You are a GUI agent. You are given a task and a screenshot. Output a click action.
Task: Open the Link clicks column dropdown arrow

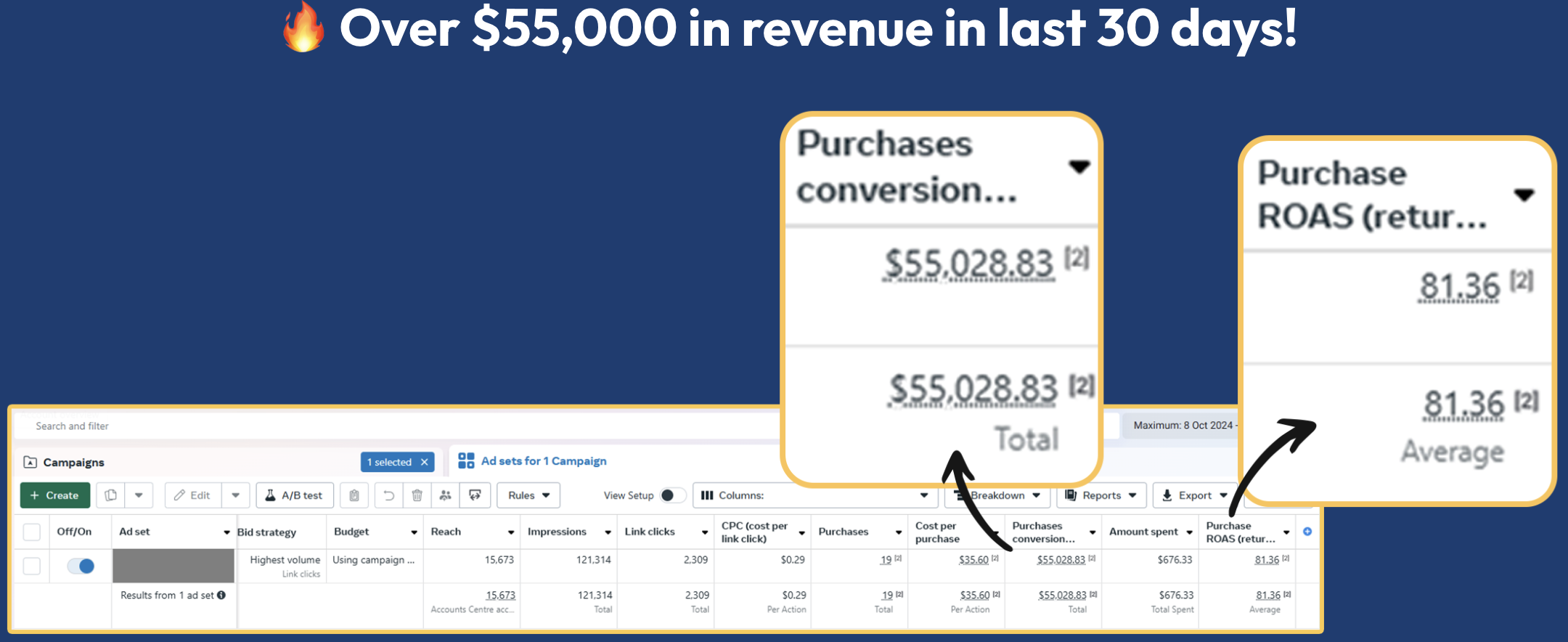(705, 532)
